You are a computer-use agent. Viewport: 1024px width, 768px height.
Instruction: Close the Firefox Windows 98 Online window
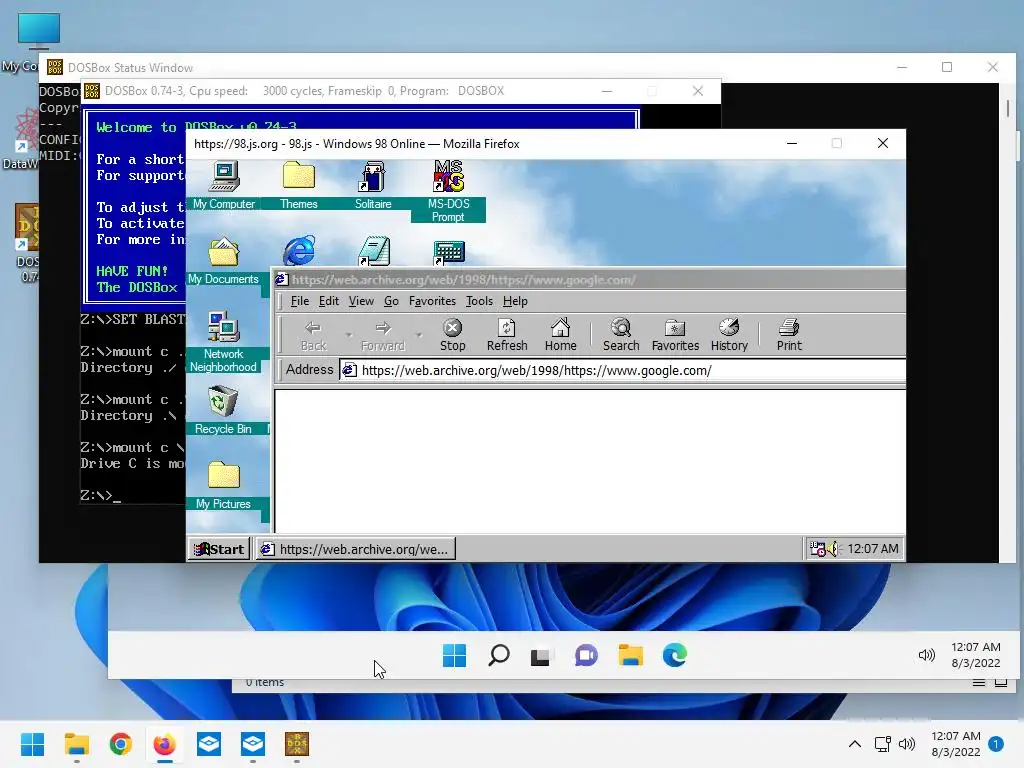point(882,144)
